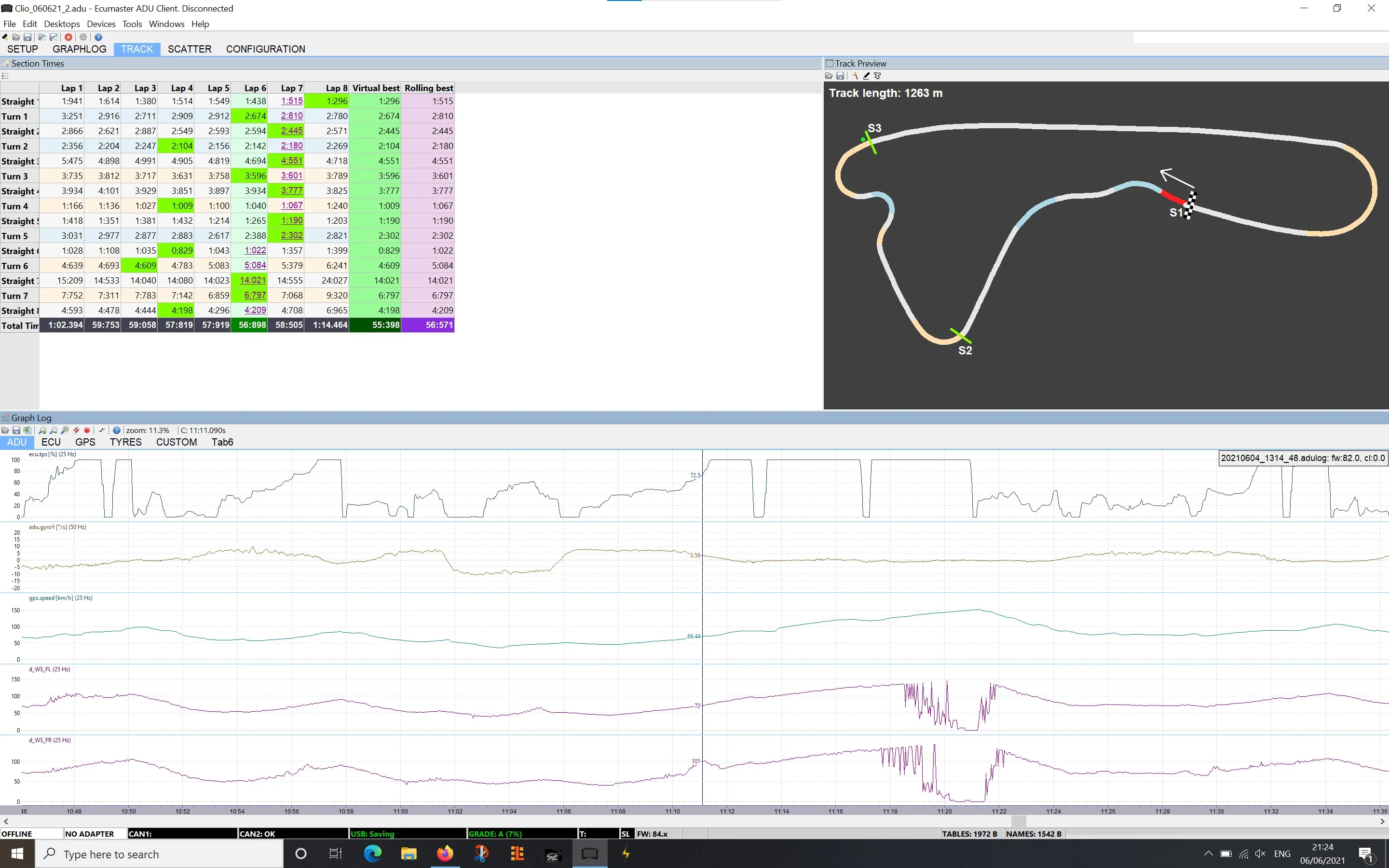1389x868 pixels.
Task: Click the green S2 sector marker on track
Action: pyautogui.click(x=961, y=336)
